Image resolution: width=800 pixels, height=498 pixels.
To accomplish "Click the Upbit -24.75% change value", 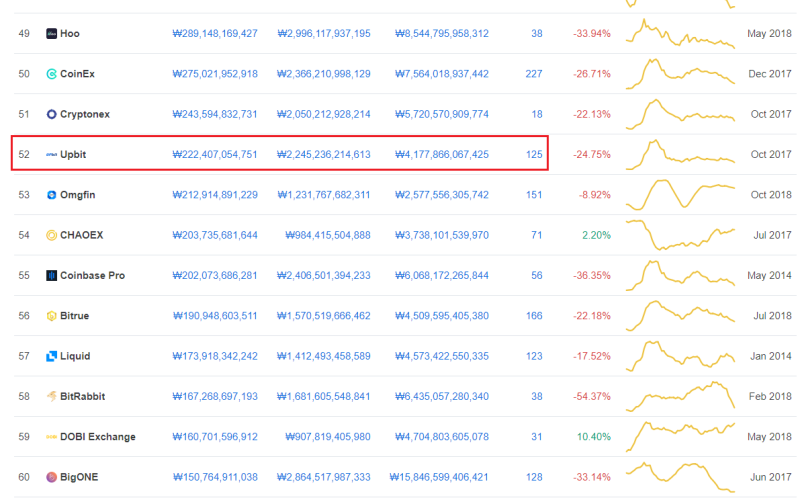I will point(591,155).
